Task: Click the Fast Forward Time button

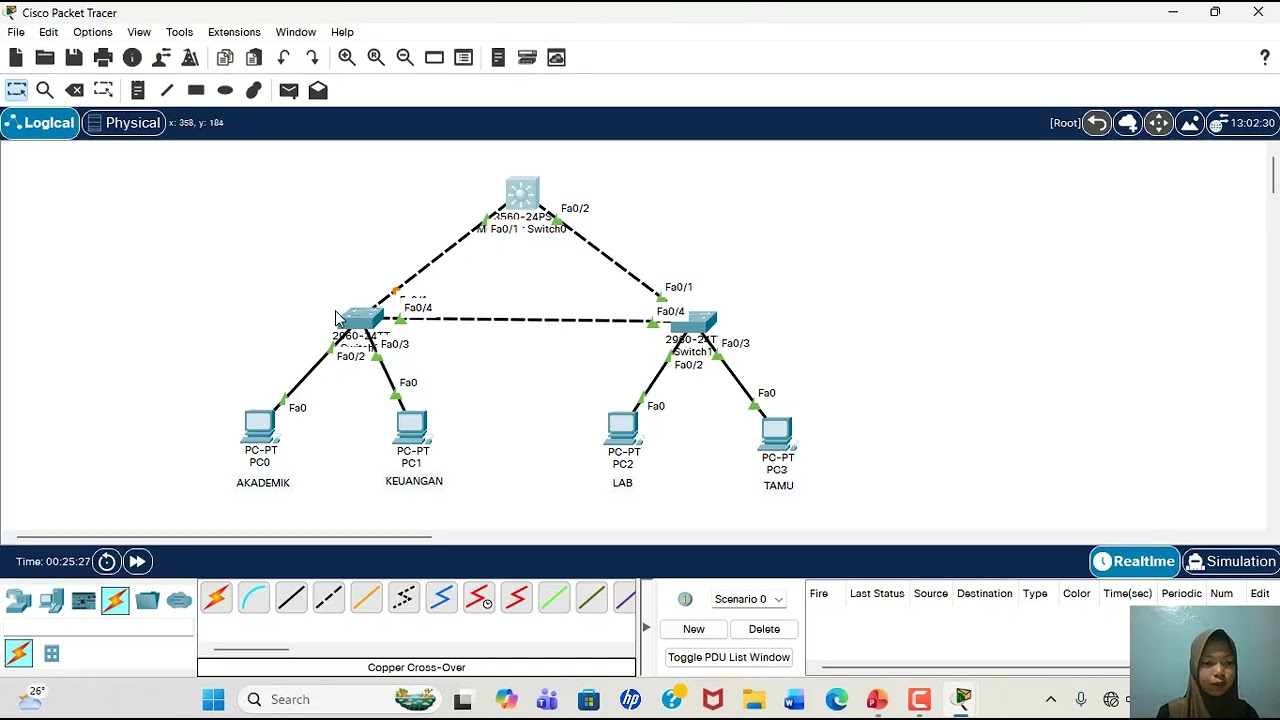Action: tap(137, 561)
